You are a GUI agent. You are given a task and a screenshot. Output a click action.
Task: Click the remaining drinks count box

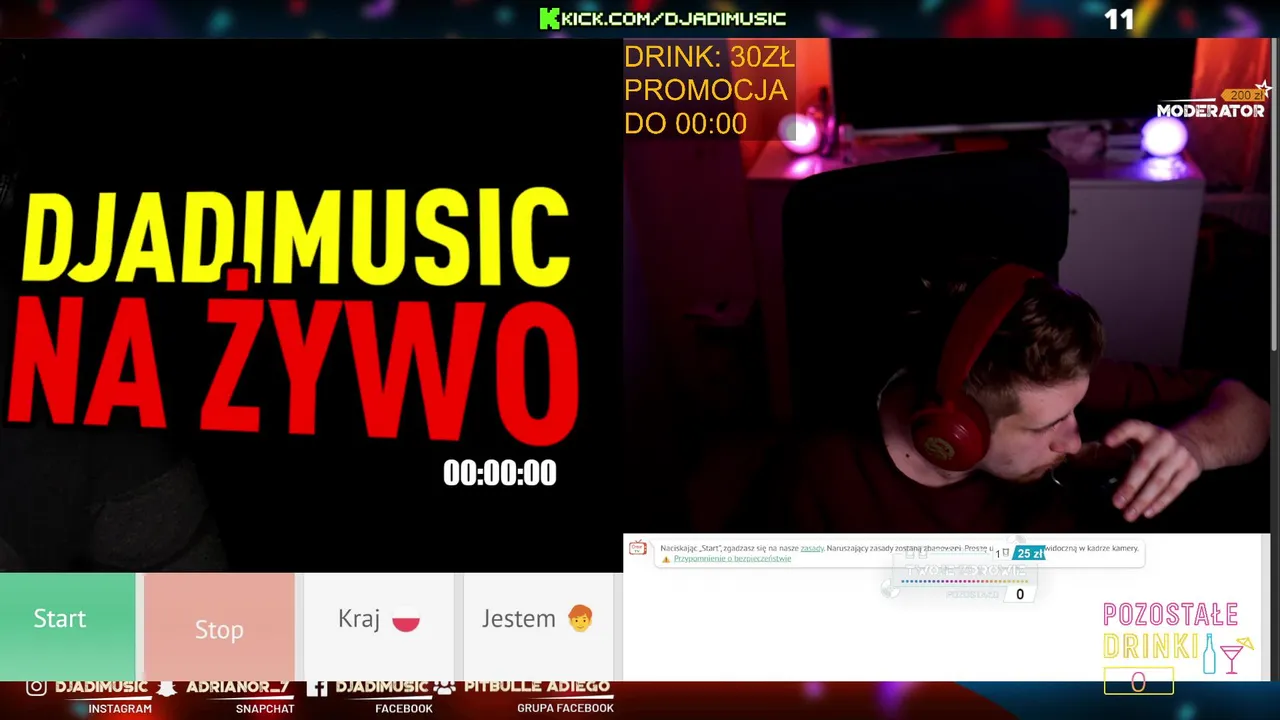(1138, 682)
